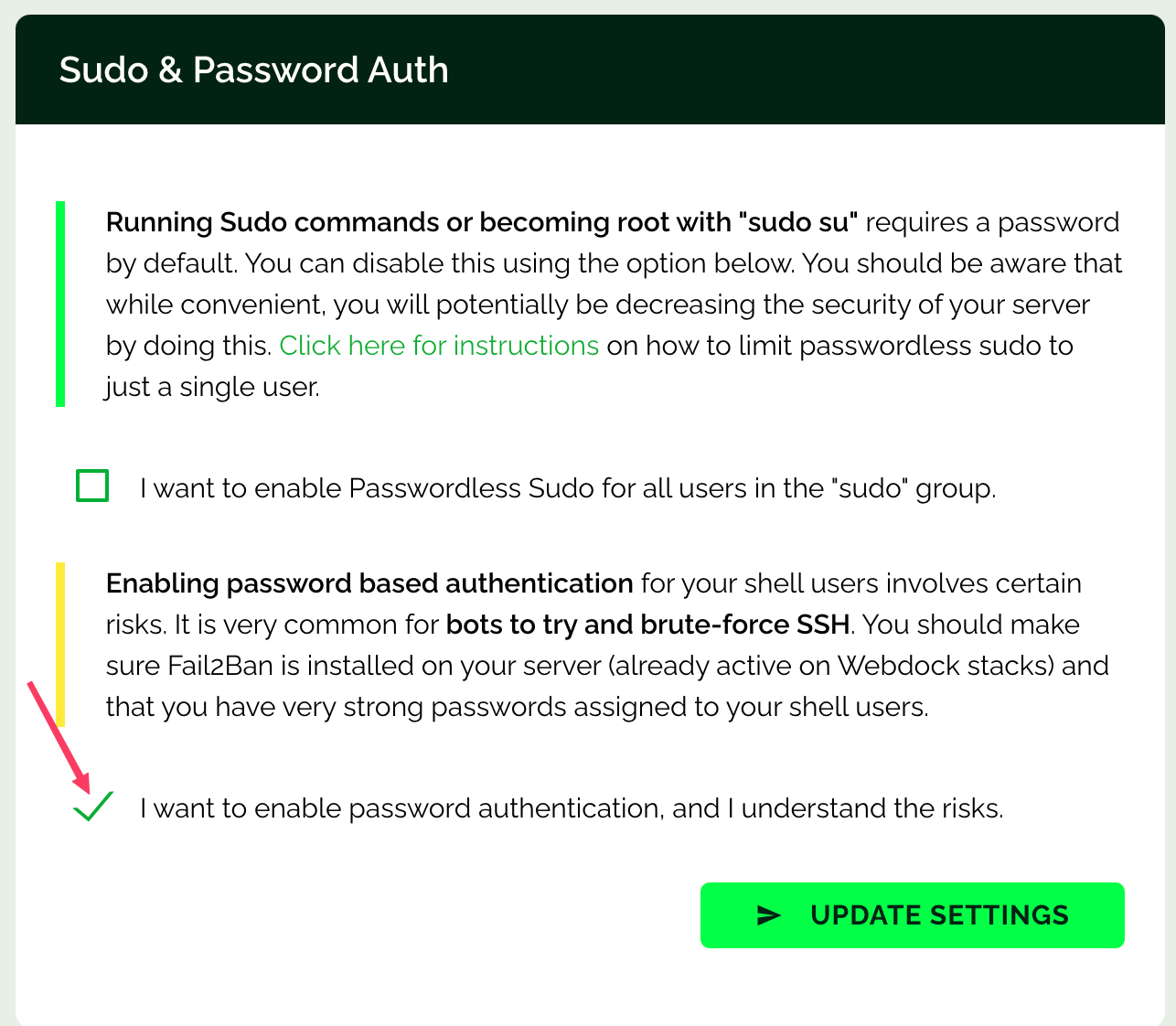Click the green bar beside sudo notice
This screenshot has height=1026, width=1176.
60,304
